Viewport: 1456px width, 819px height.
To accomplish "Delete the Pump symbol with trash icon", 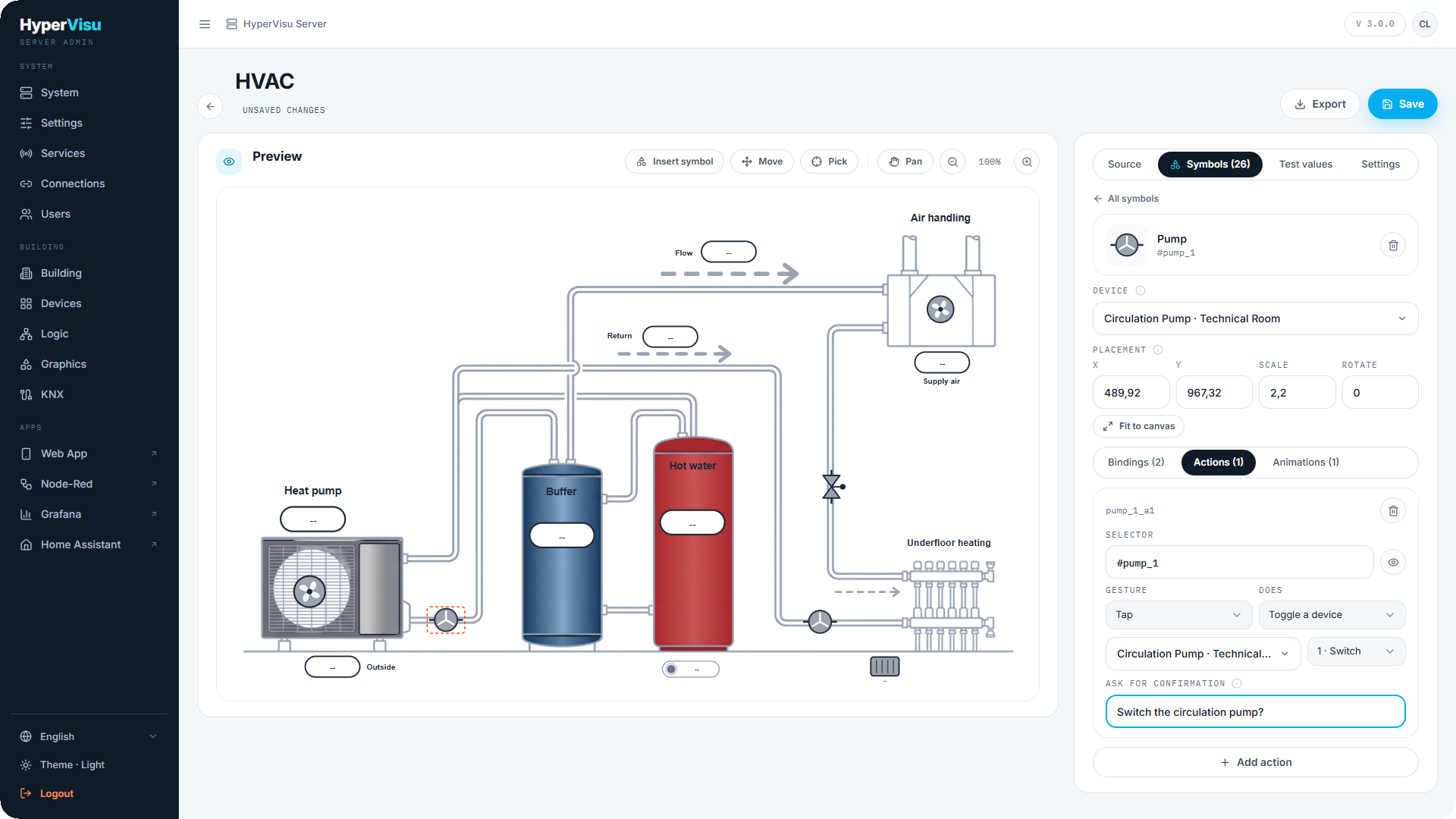I will tap(1393, 246).
